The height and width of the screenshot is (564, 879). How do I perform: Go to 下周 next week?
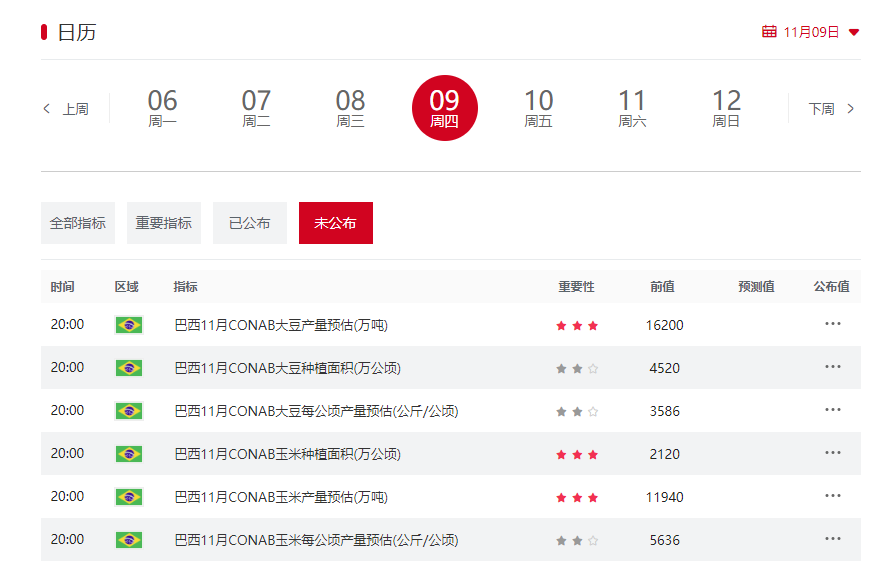coord(821,109)
